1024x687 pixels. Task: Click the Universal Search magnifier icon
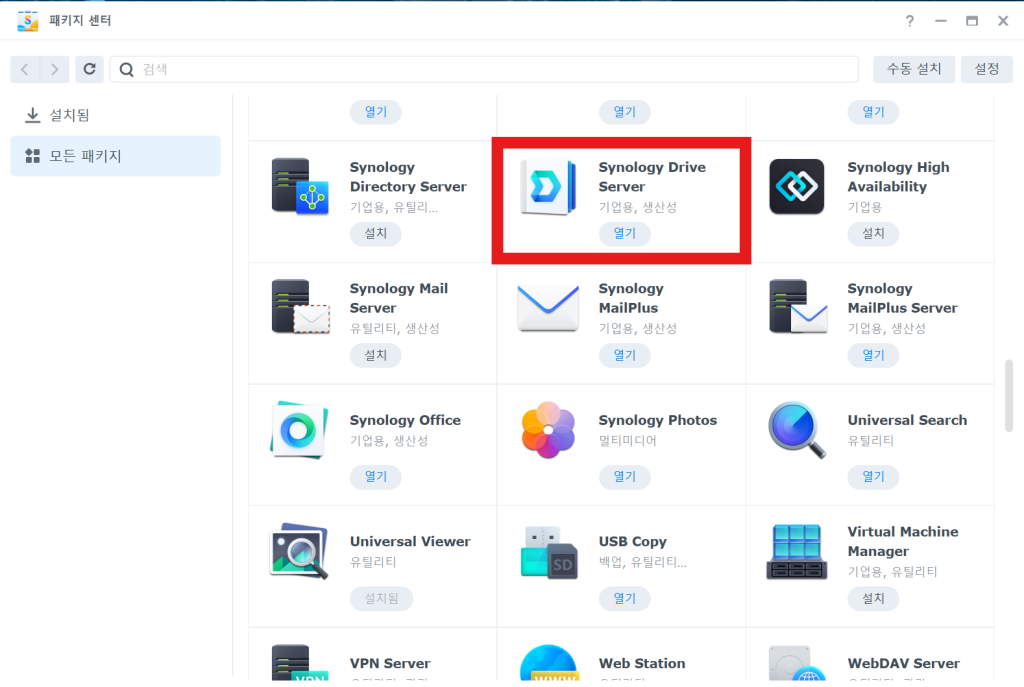797,430
